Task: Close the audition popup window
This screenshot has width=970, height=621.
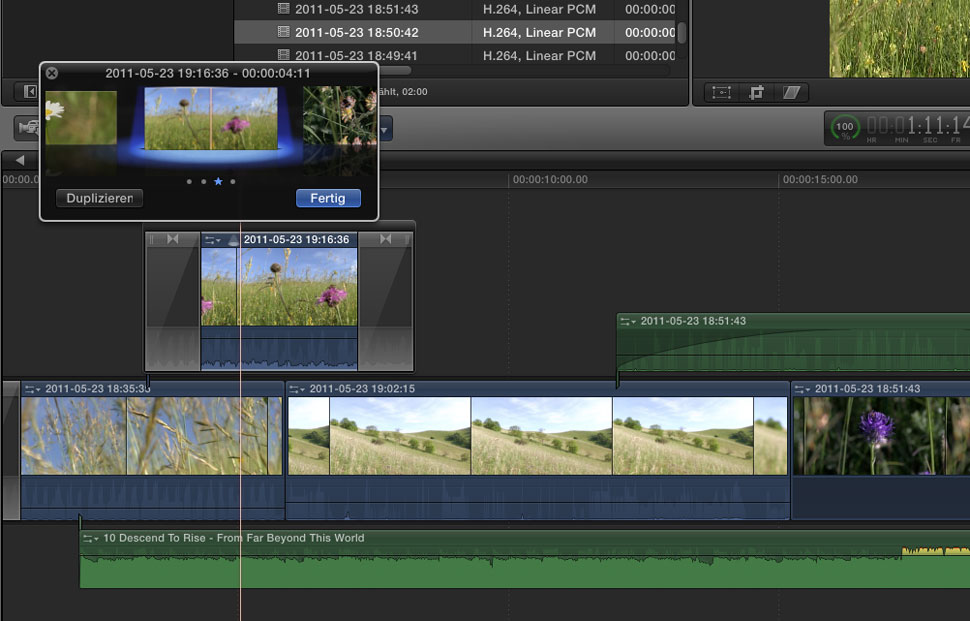Action: pyautogui.click(x=52, y=73)
